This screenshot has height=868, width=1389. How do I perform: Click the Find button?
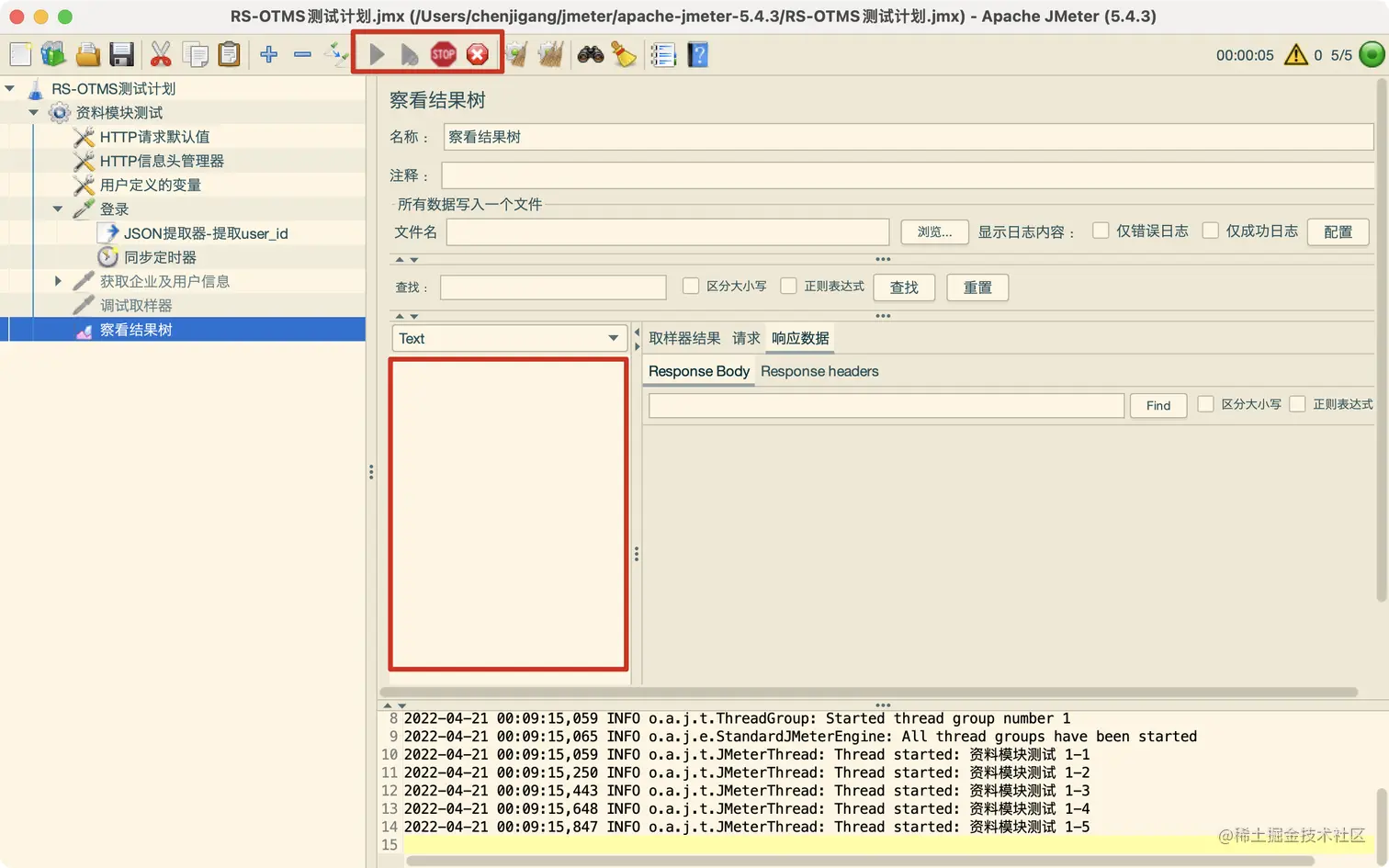pyautogui.click(x=1158, y=405)
